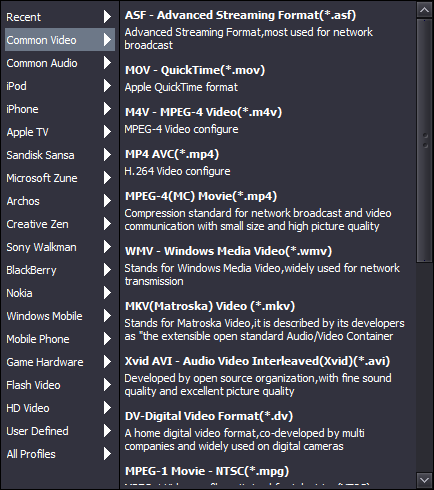Open the User Defined category
The image size is (434, 490).
click(x=60, y=431)
